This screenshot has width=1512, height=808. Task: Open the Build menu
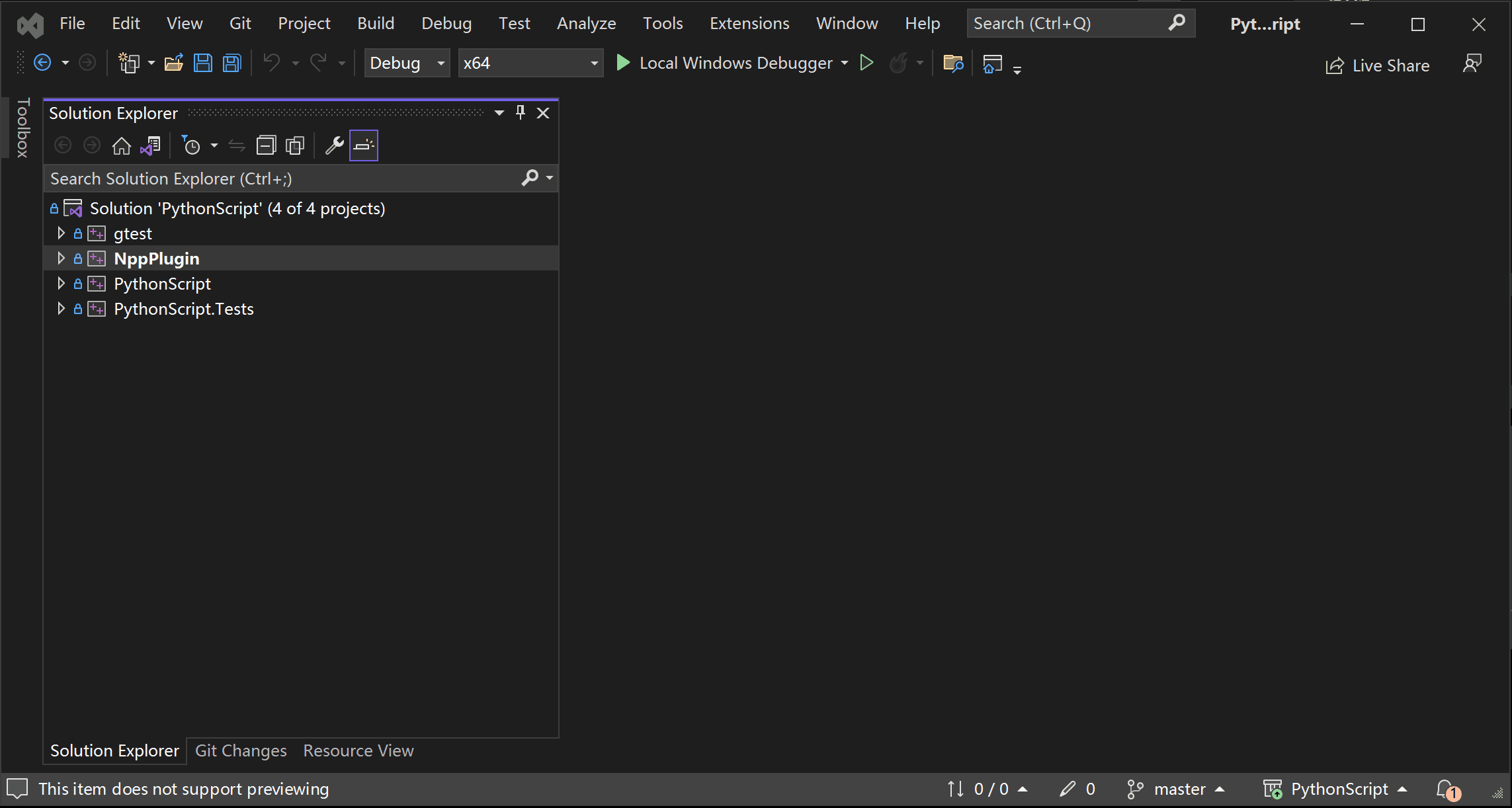[x=376, y=23]
